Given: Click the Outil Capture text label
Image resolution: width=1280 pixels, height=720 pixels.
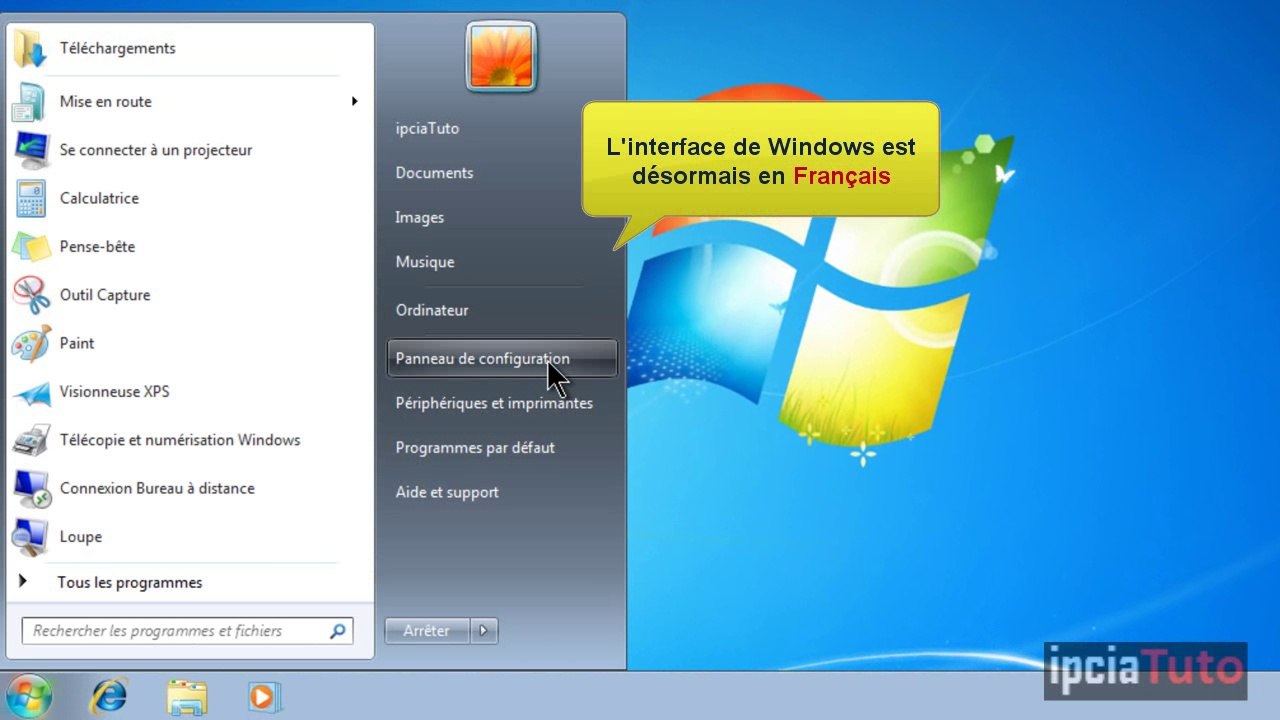Looking at the screenshot, I should pyautogui.click(x=105, y=295).
